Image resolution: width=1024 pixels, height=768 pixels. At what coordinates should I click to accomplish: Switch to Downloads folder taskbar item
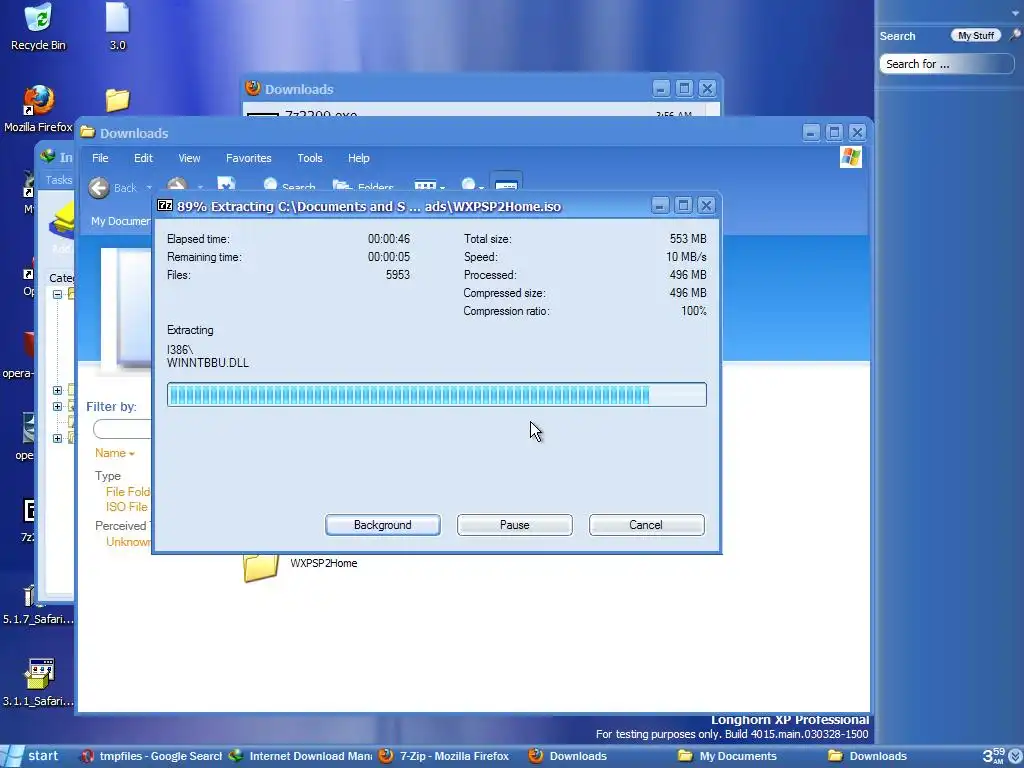[867, 756]
